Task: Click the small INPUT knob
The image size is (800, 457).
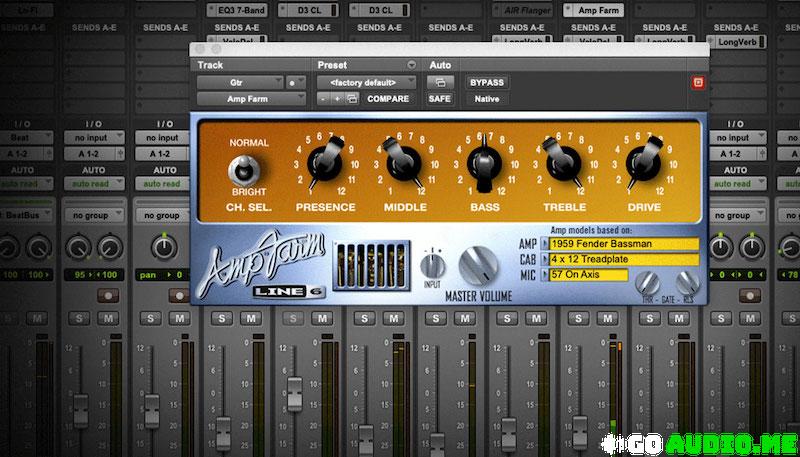Action: pyautogui.click(x=433, y=266)
